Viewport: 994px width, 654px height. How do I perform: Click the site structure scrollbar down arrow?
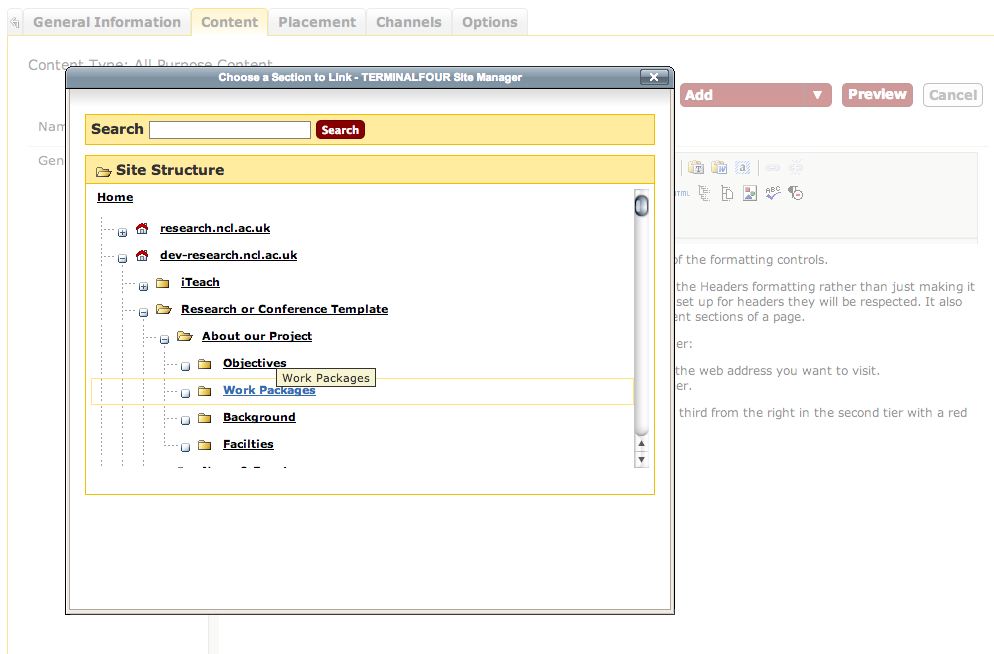click(642, 459)
